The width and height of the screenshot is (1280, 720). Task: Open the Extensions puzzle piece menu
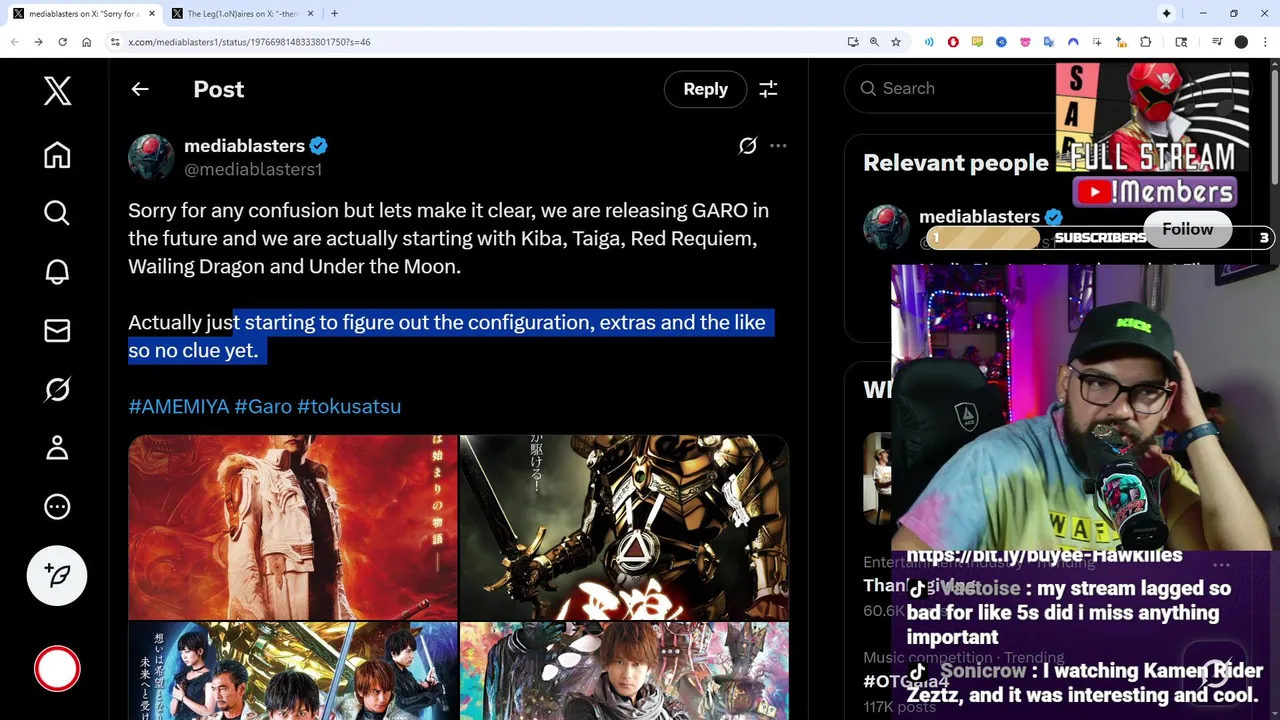(1146, 42)
